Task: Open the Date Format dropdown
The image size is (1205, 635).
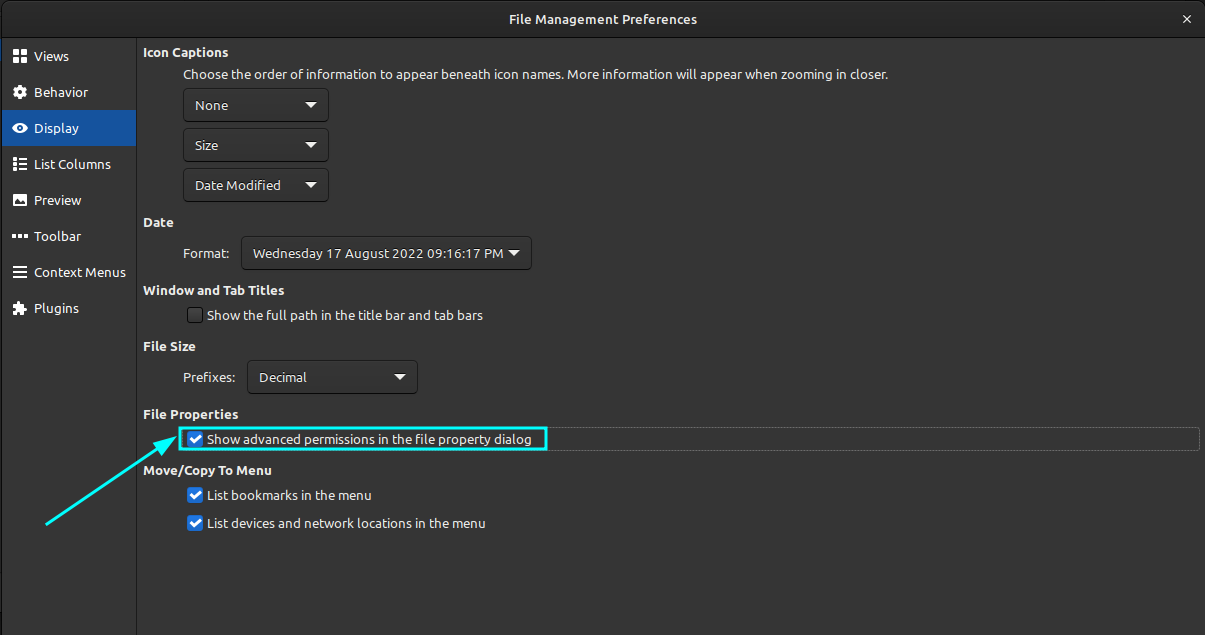Action: click(386, 253)
